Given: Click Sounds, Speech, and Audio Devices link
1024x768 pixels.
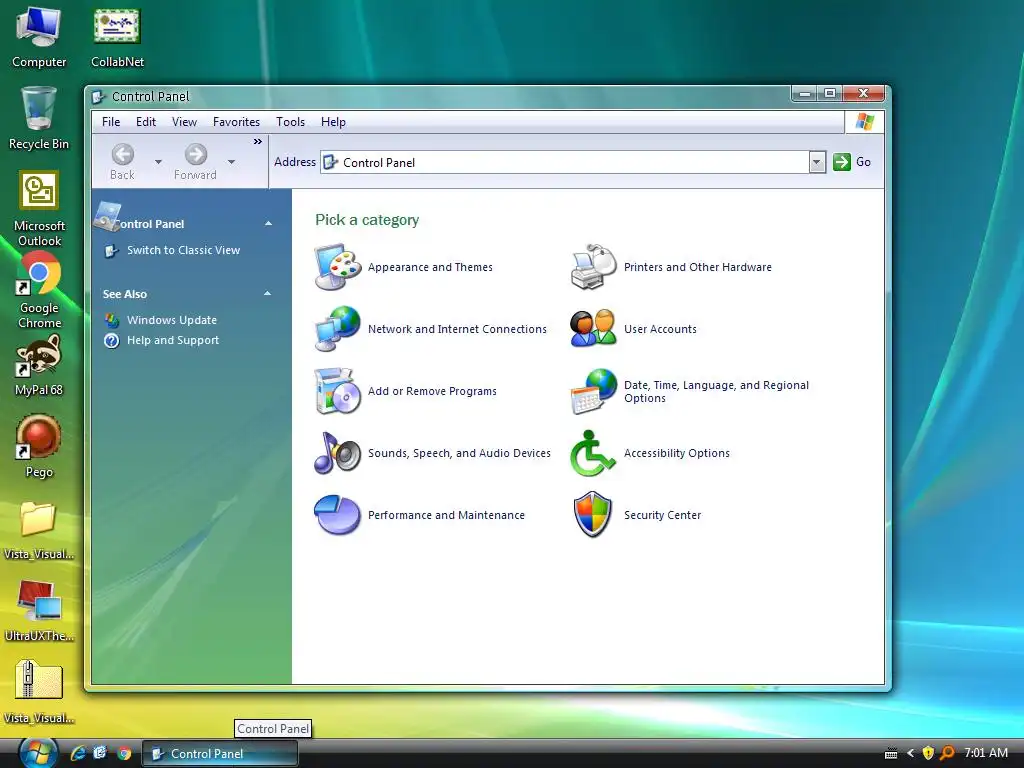Looking at the screenshot, I should tap(459, 453).
